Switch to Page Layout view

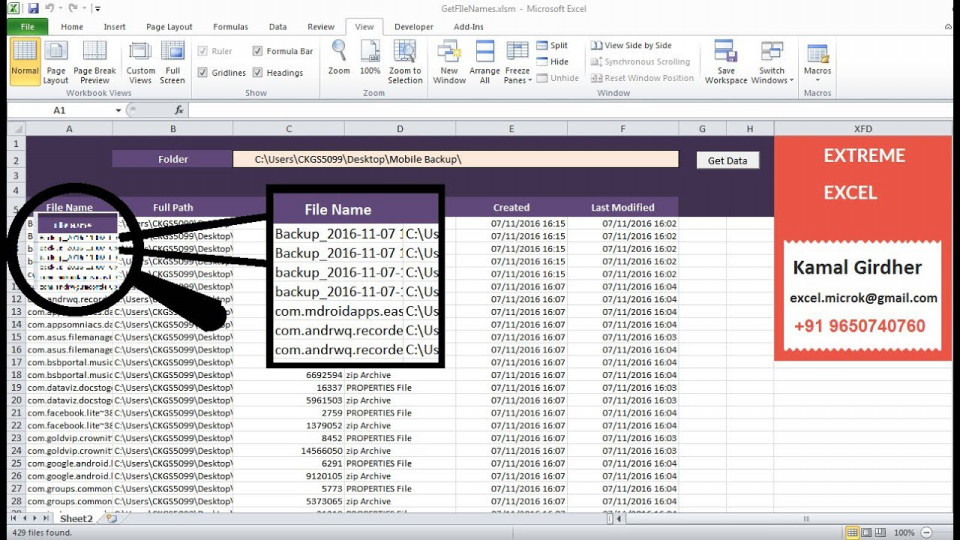click(x=56, y=61)
